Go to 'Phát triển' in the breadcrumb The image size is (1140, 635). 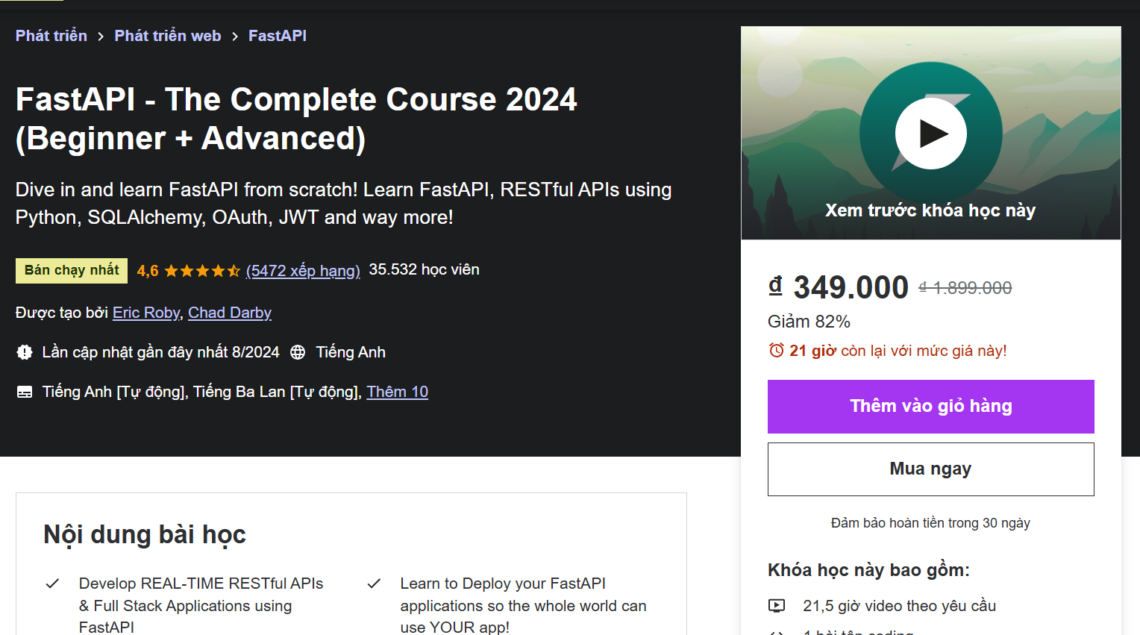point(51,35)
